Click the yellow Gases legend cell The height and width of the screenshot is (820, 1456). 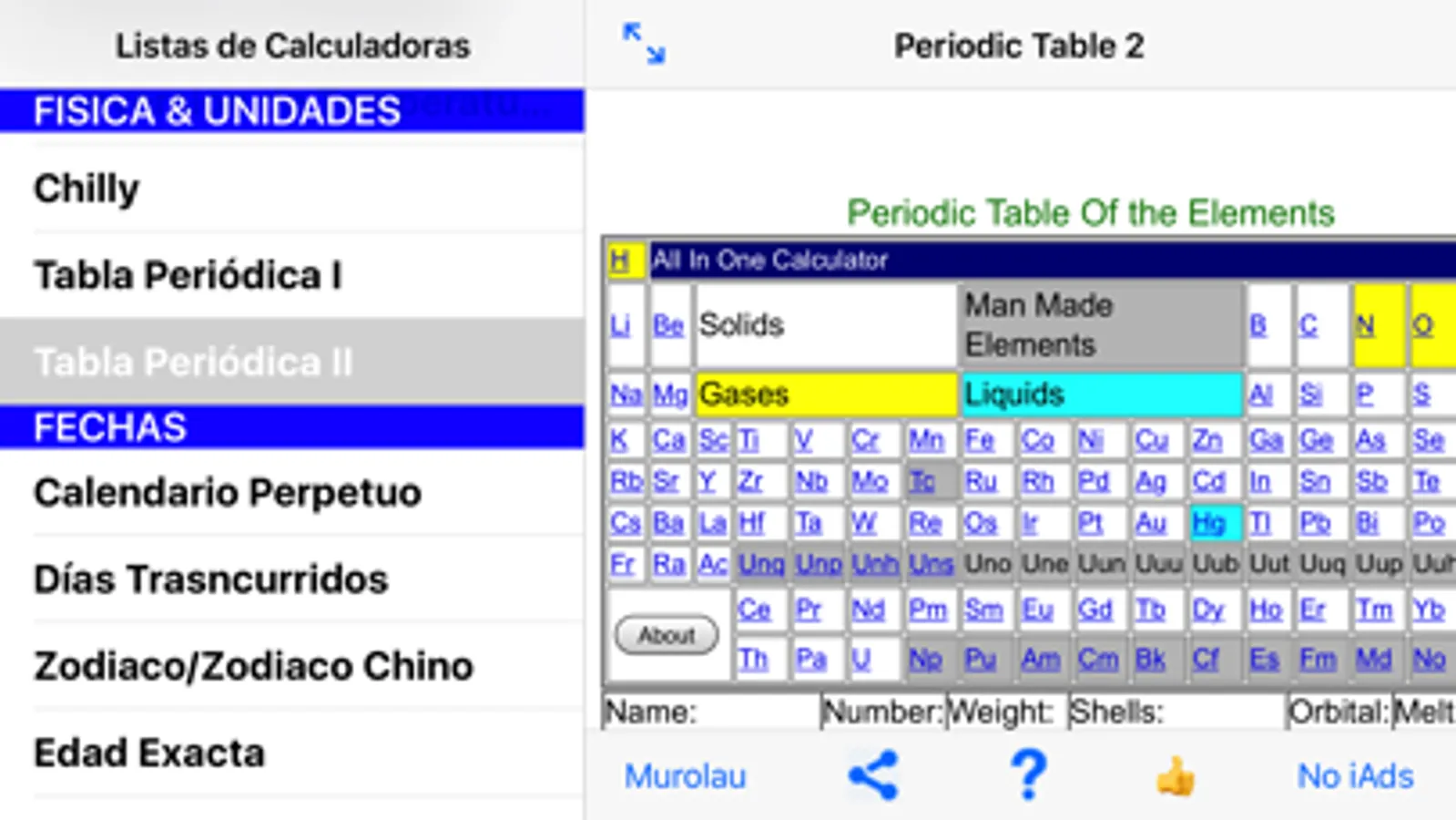click(826, 395)
